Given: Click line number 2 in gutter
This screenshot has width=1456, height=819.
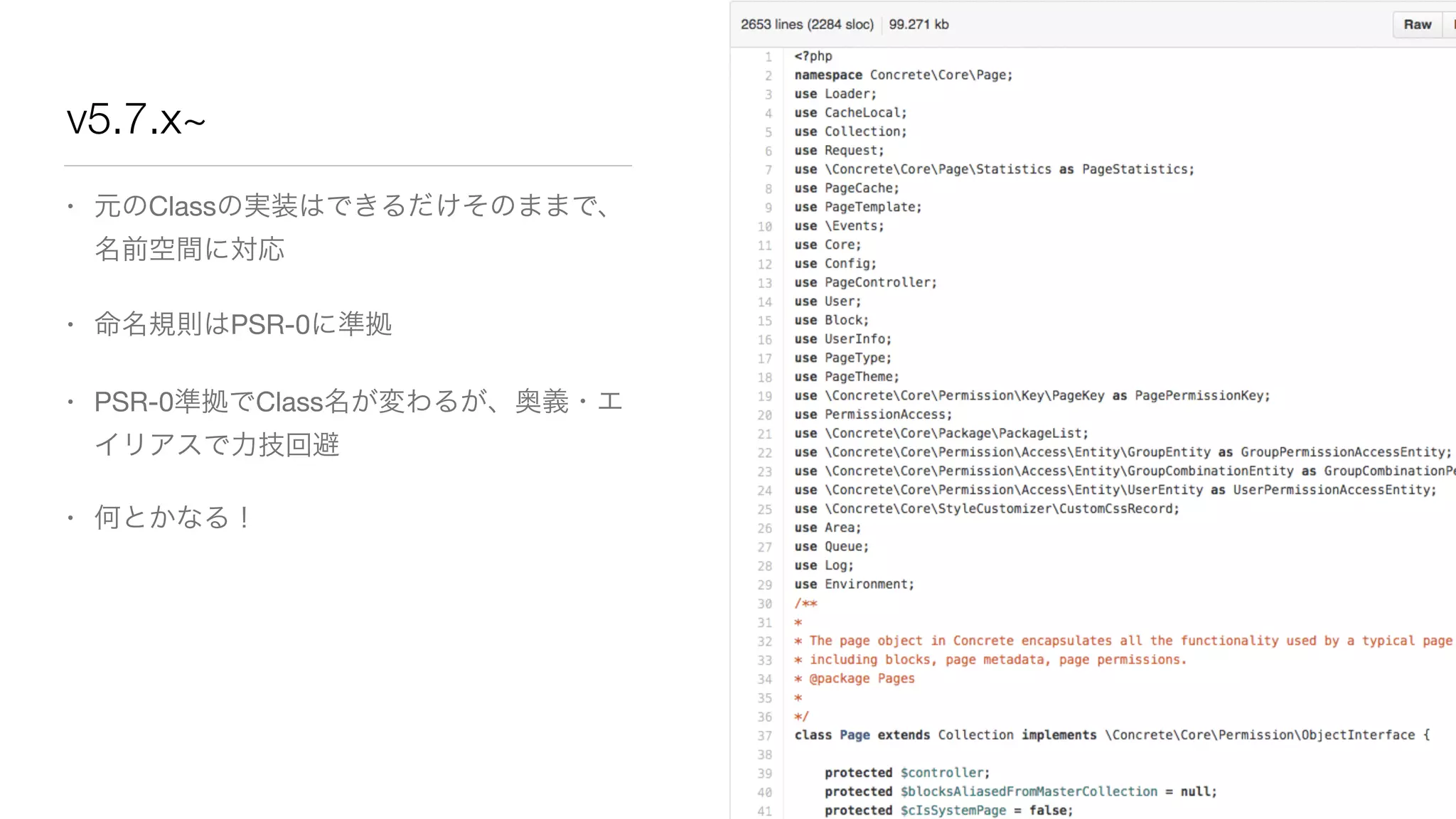Looking at the screenshot, I should pyautogui.click(x=769, y=75).
